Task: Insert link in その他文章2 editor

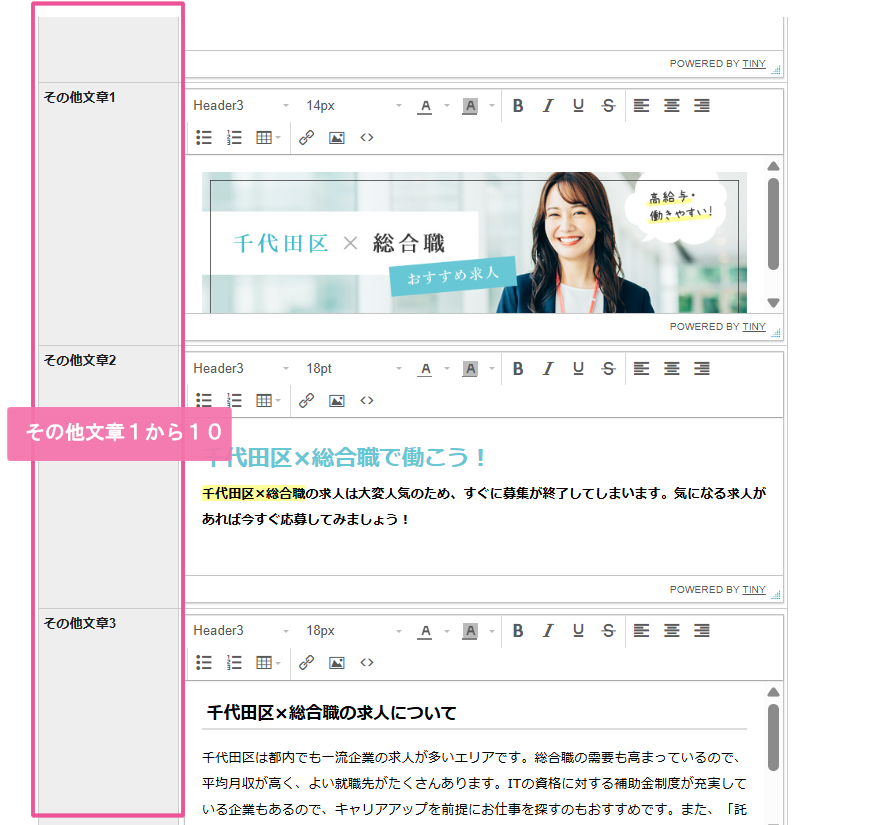Action: 306,401
